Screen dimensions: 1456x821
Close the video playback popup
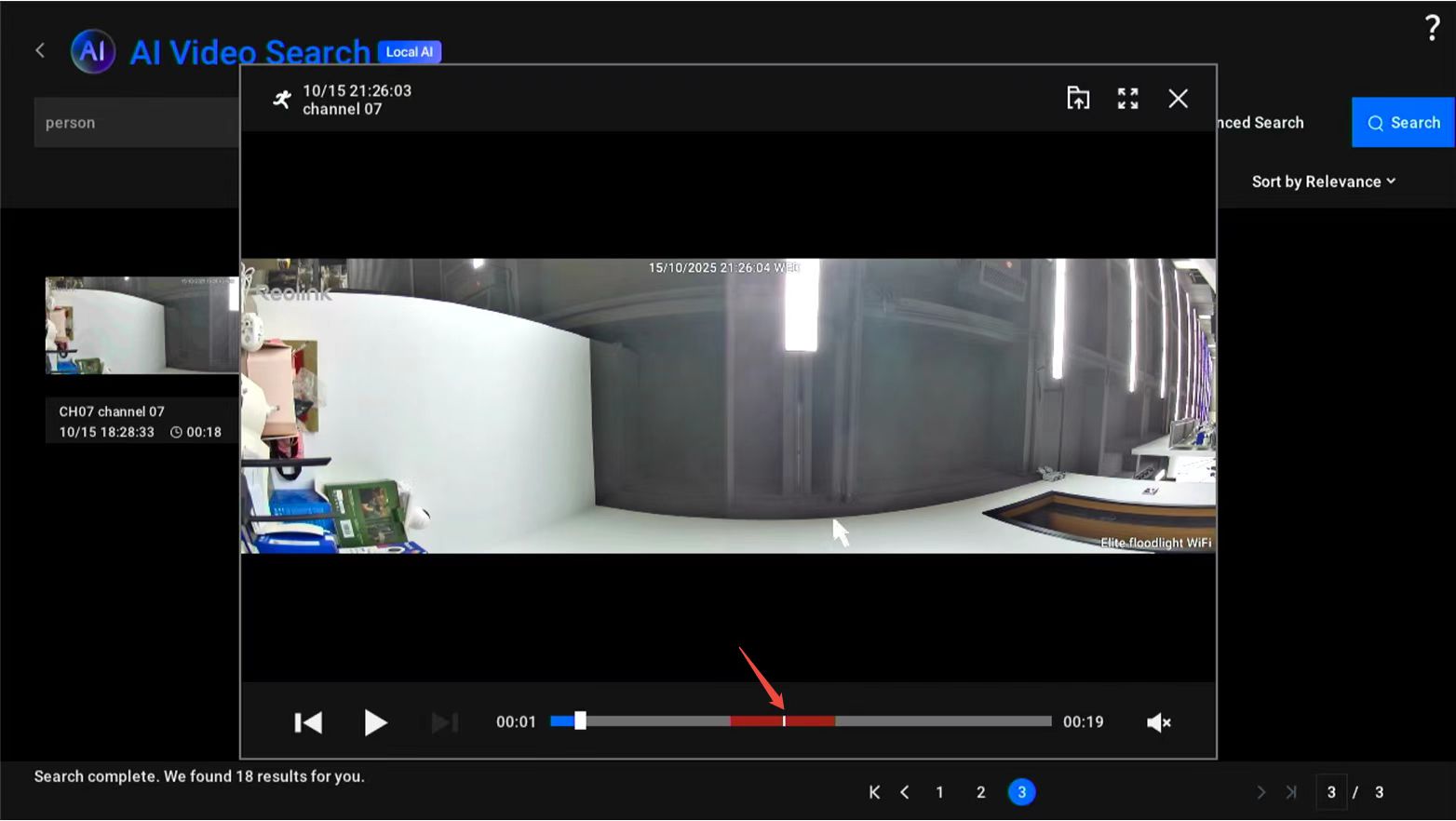1178,99
